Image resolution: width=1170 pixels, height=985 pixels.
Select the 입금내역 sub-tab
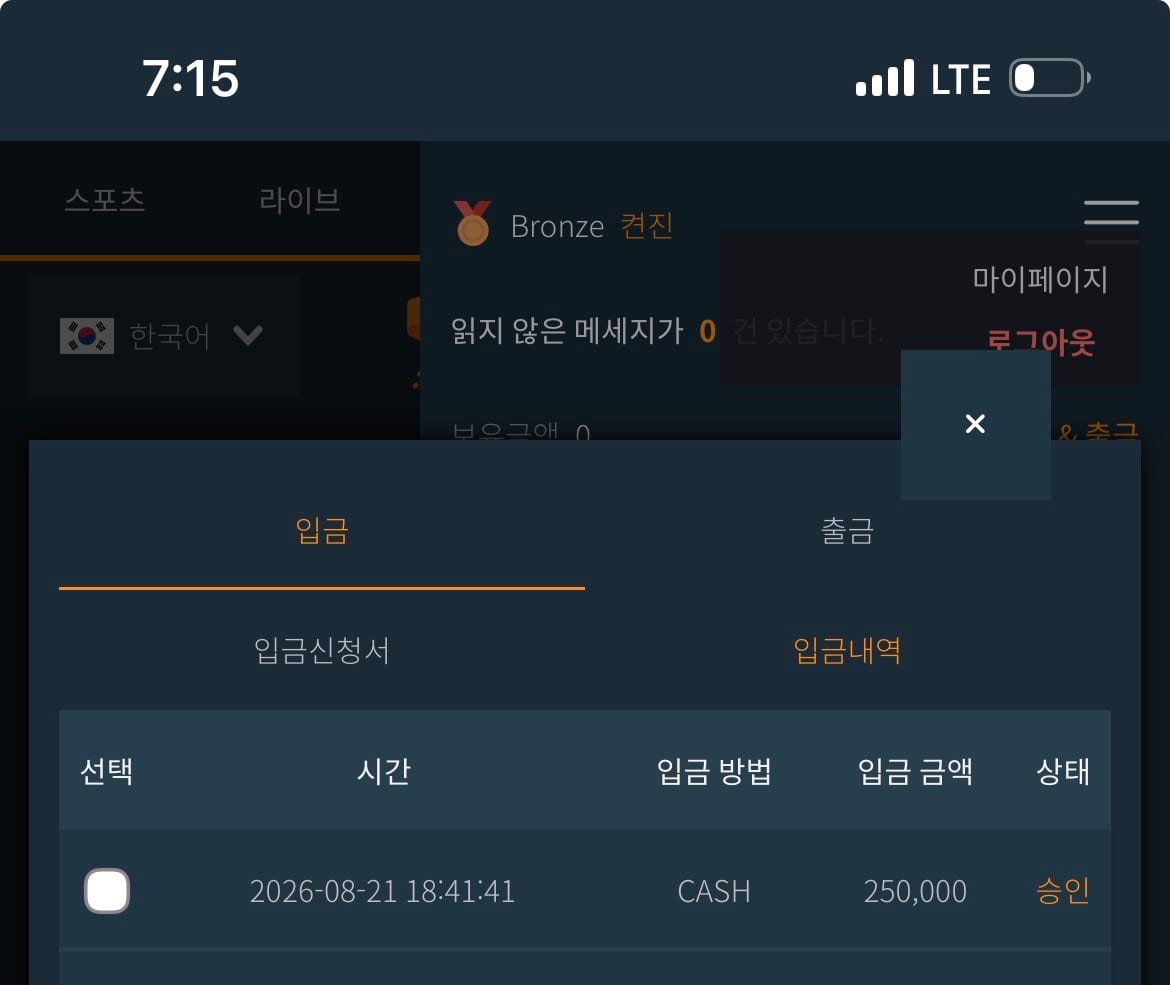(847, 651)
